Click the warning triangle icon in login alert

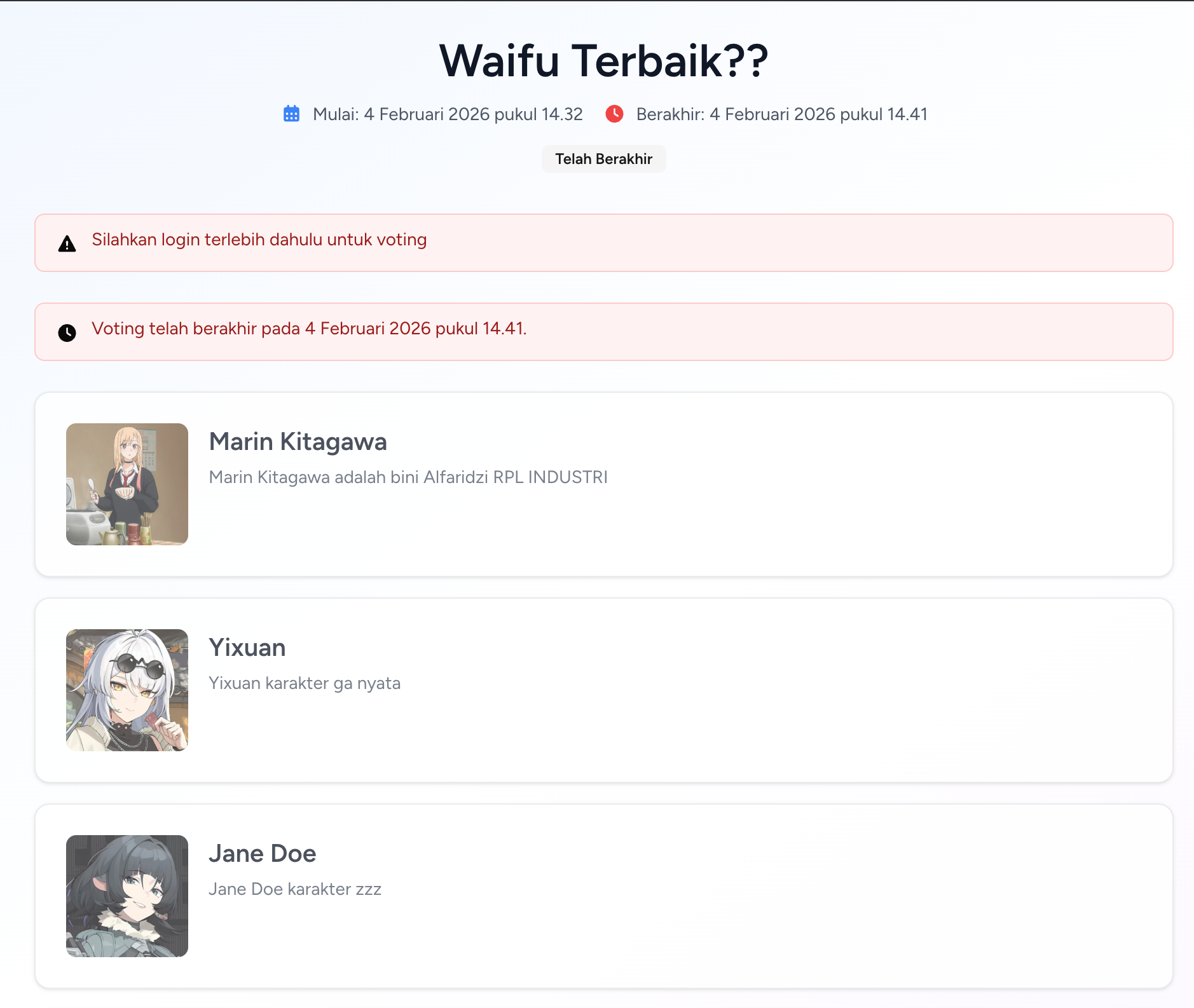(67, 243)
